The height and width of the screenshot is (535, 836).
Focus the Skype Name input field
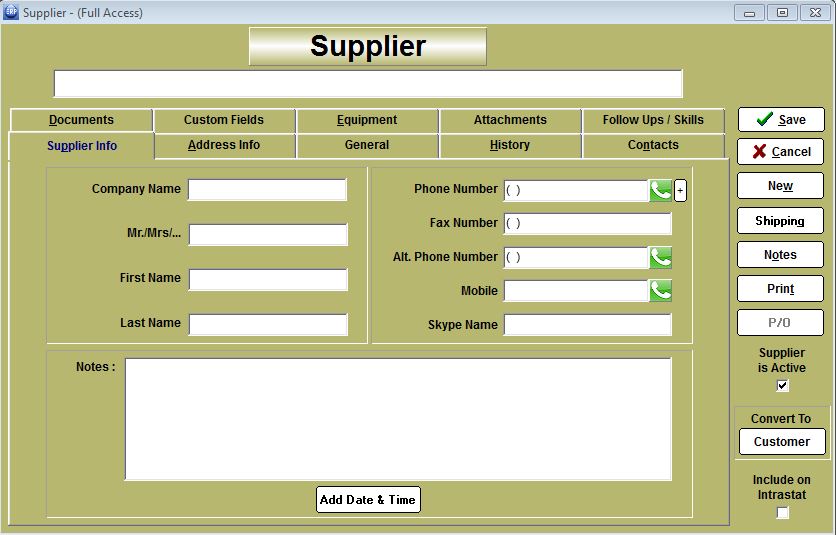pos(587,325)
